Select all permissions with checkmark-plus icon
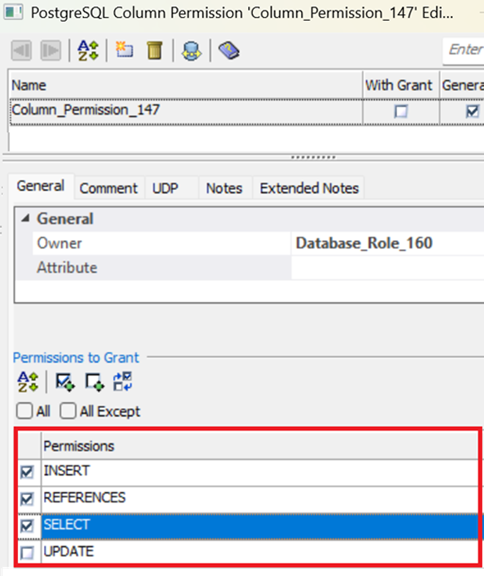The width and height of the screenshot is (484, 576). pos(65,382)
